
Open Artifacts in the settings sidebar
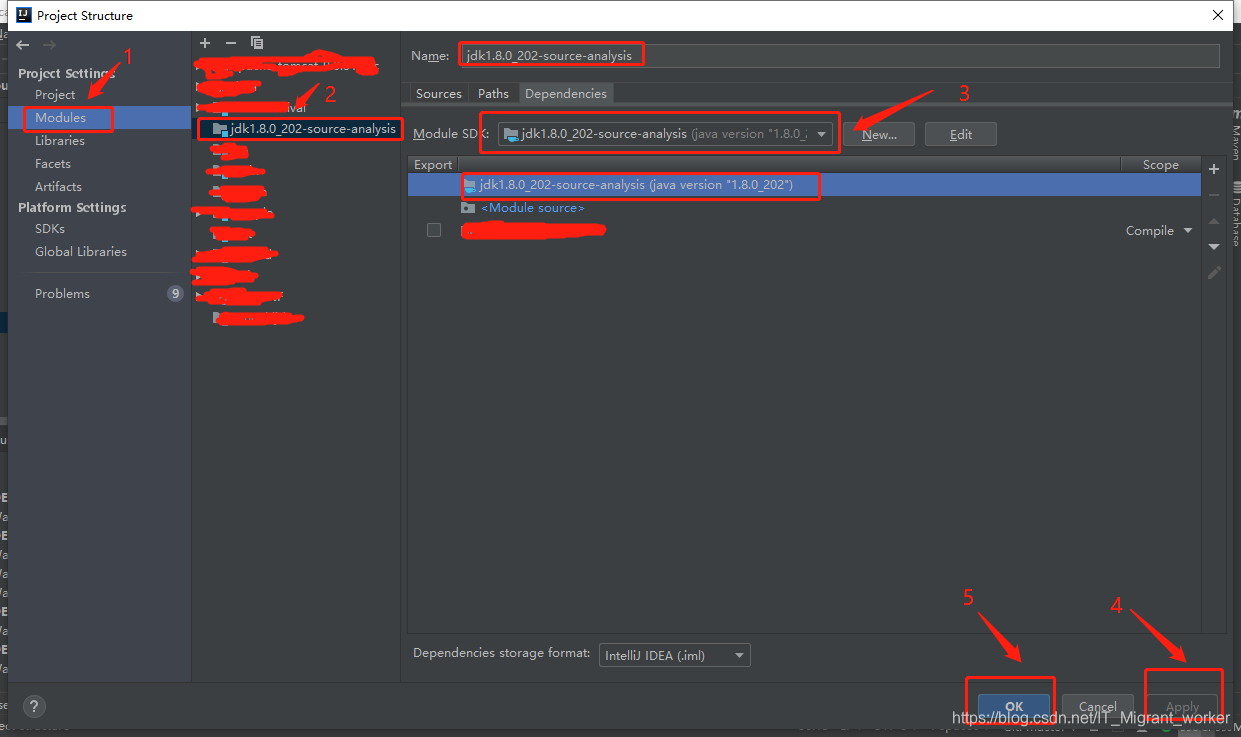click(x=58, y=187)
